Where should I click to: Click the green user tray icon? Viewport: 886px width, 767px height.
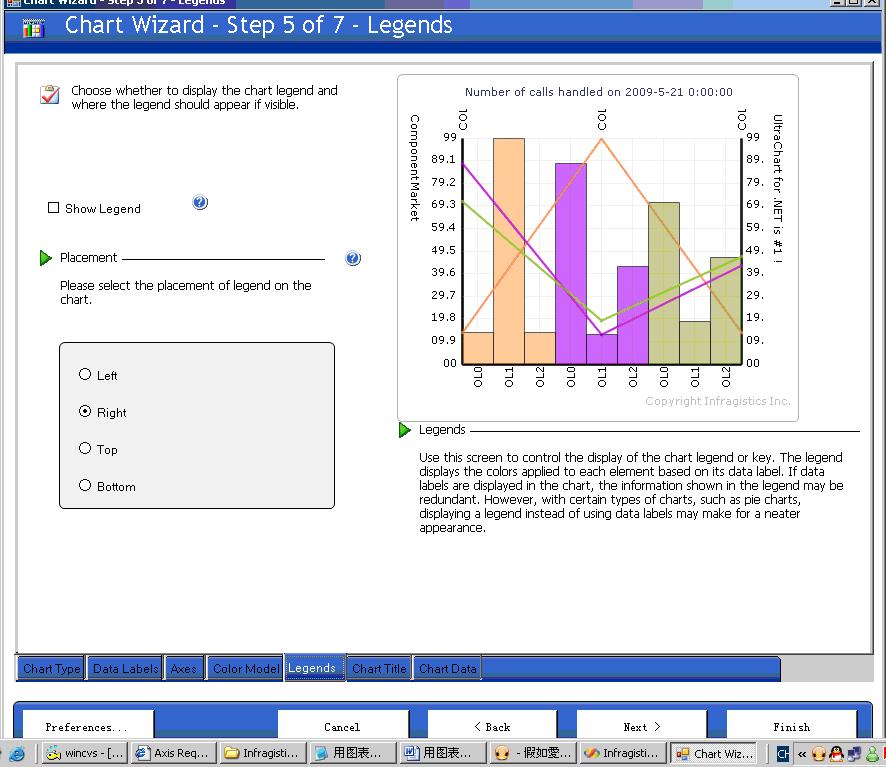click(x=872, y=753)
